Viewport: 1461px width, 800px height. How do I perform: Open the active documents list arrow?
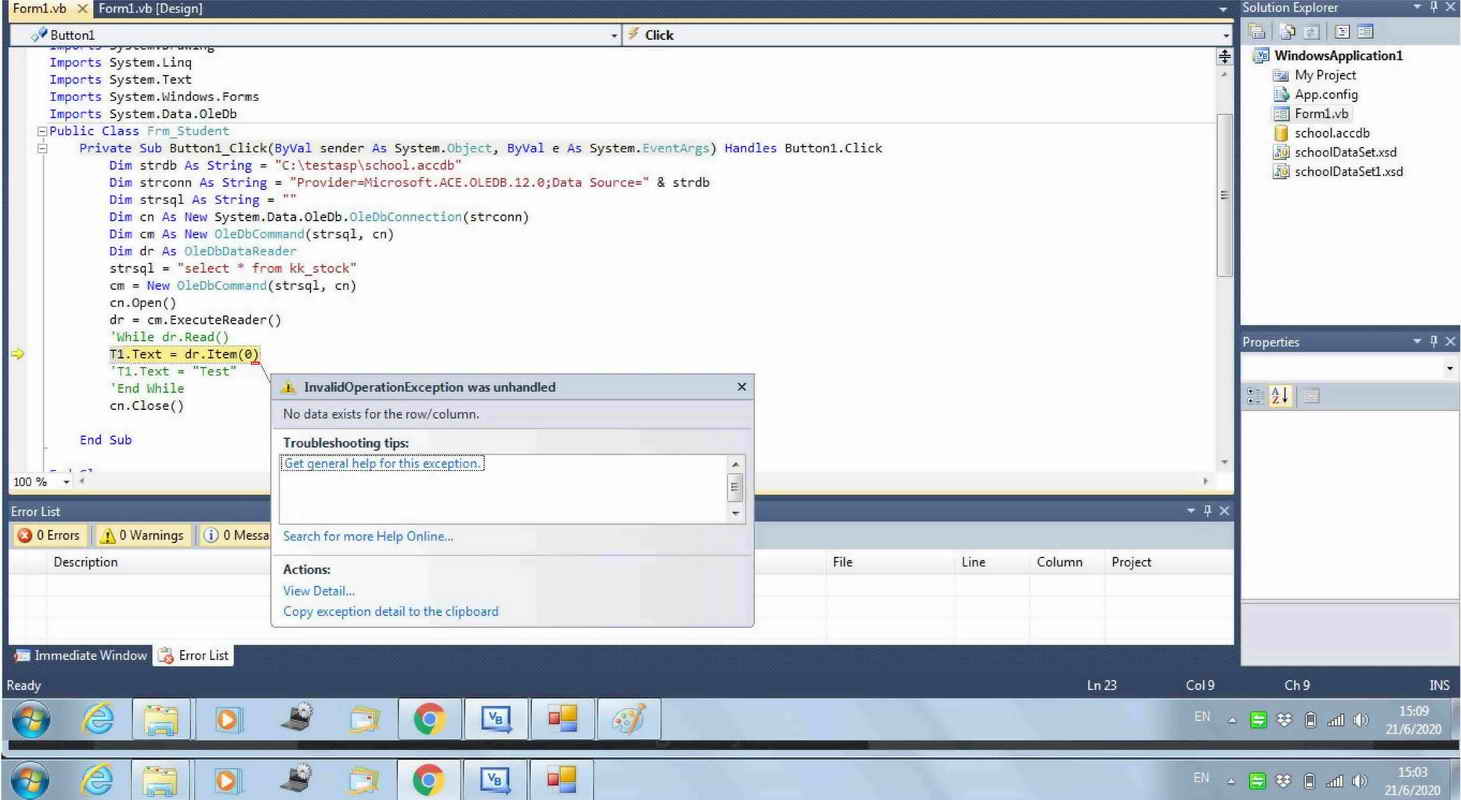pos(1225,8)
